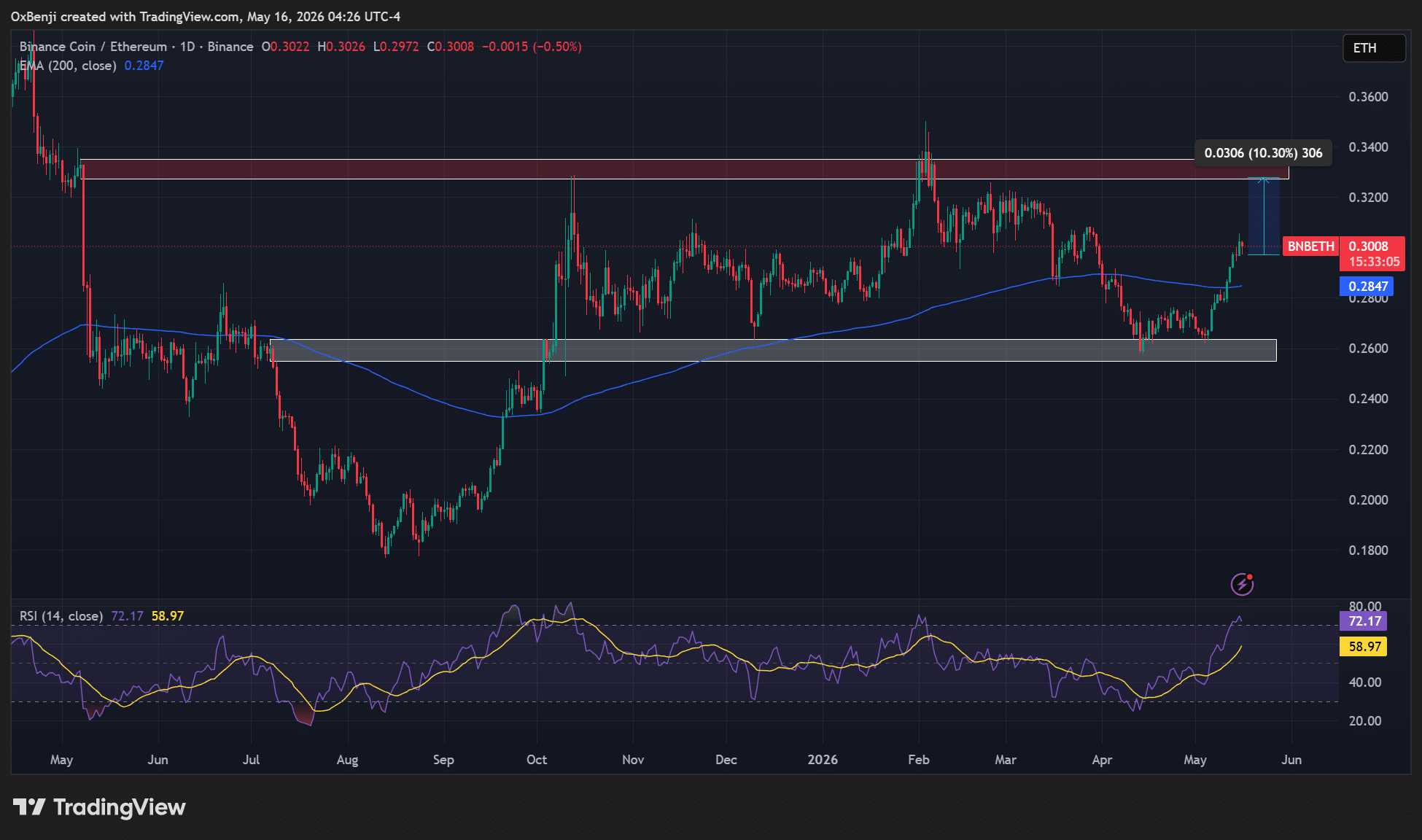Click the Jun label at right of time axis
The image size is (1422, 840).
click(1291, 760)
